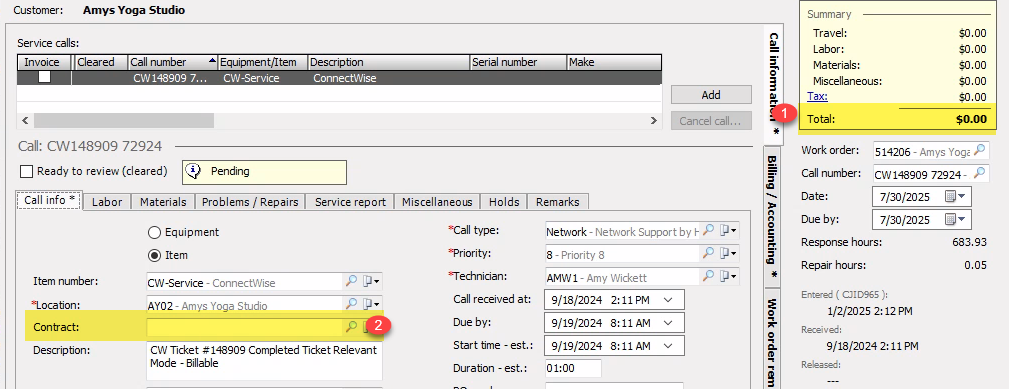Screen dimensions: 1009x389
Task: Open the Holds tab
Action: pyautogui.click(x=504, y=201)
